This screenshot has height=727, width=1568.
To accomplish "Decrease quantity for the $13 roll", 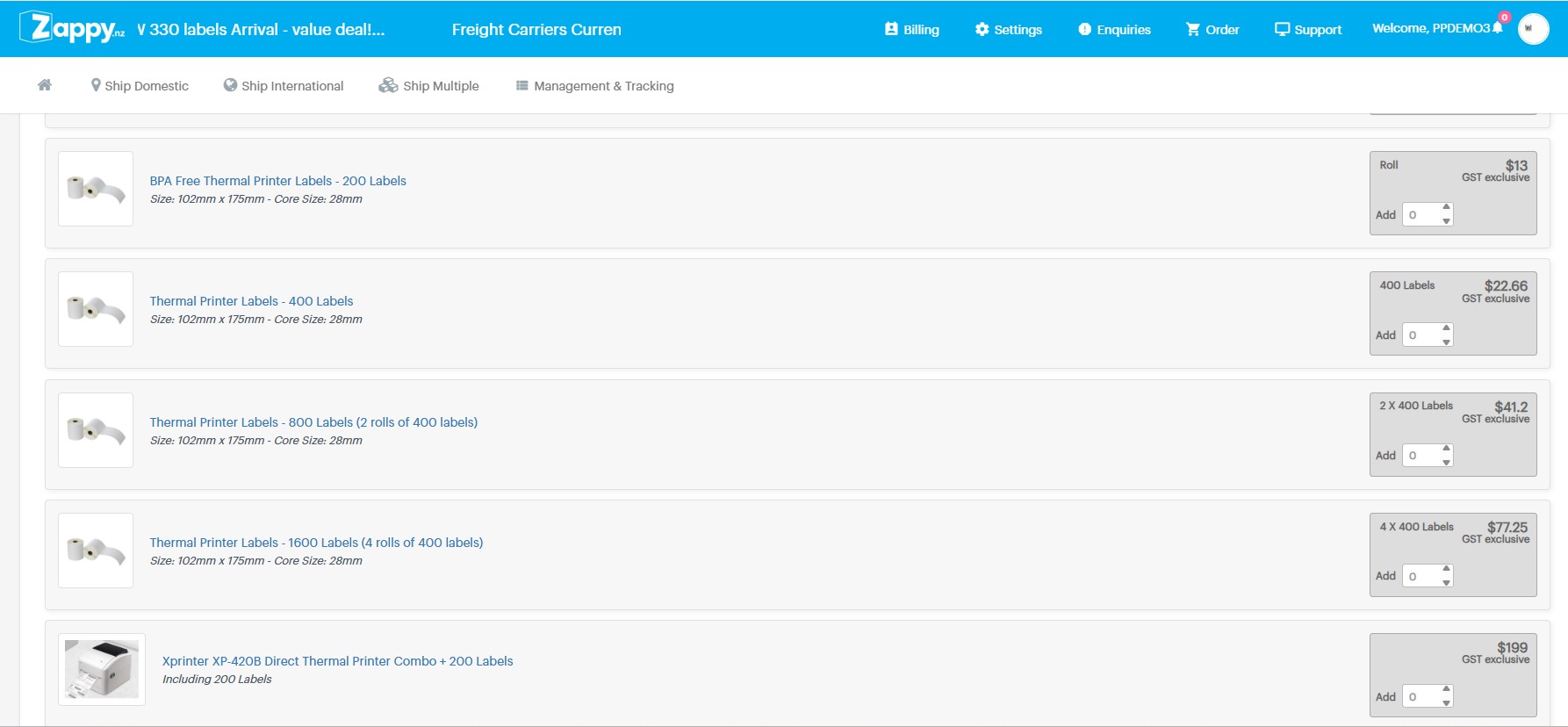I will click(1446, 220).
